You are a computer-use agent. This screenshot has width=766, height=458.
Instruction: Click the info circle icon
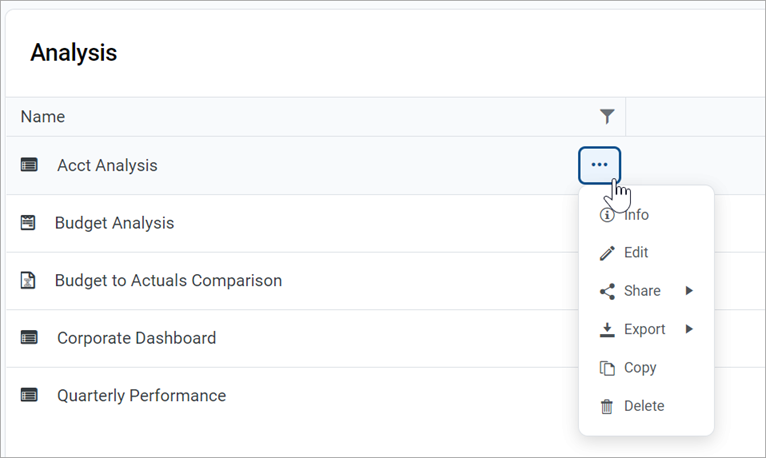(x=606, y=215)
